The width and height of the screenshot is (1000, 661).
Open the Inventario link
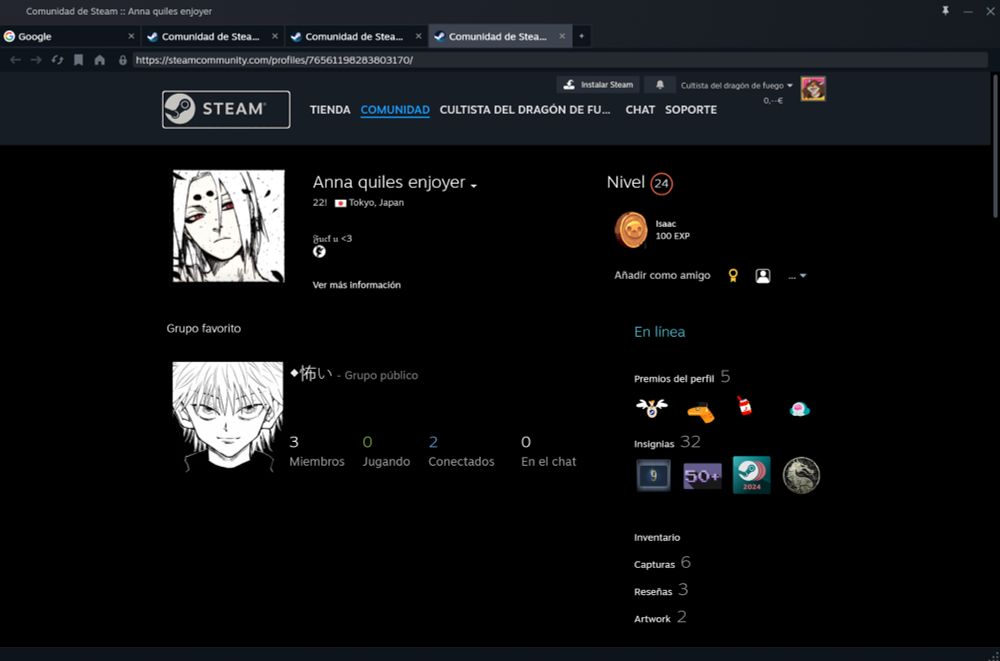[x=657, y=538]
